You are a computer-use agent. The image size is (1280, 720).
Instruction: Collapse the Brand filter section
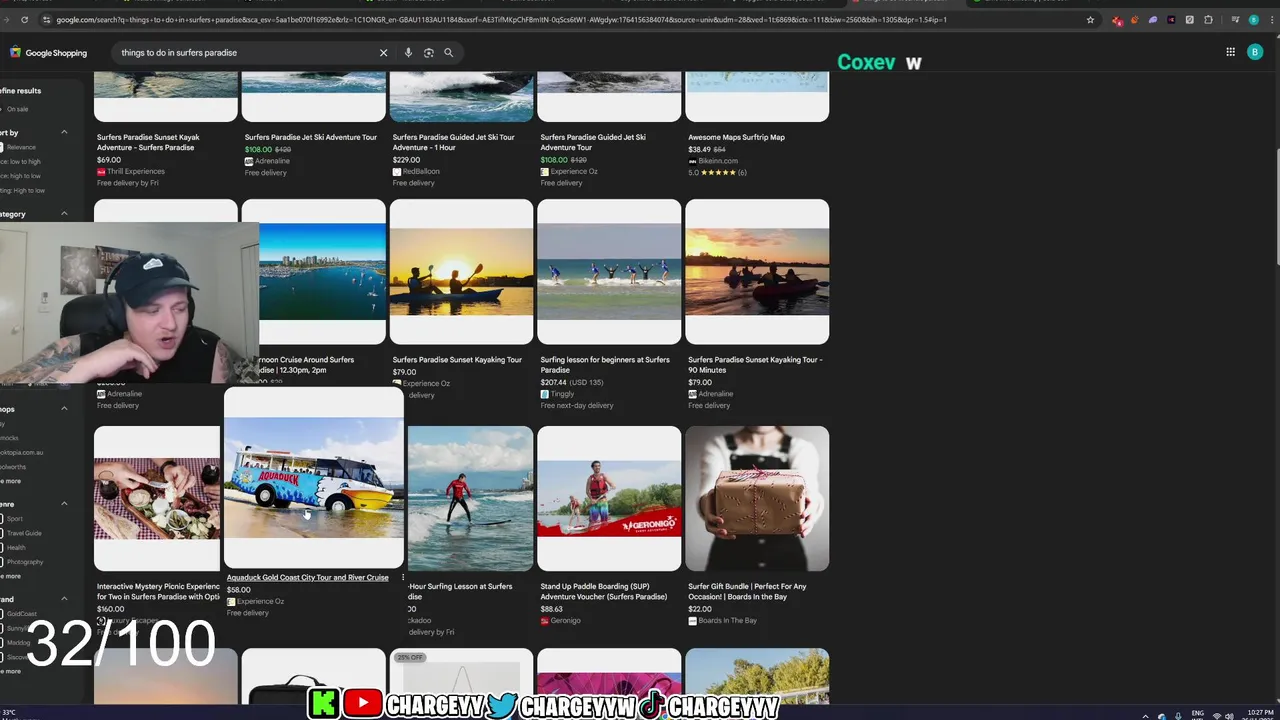pos(64,599)
